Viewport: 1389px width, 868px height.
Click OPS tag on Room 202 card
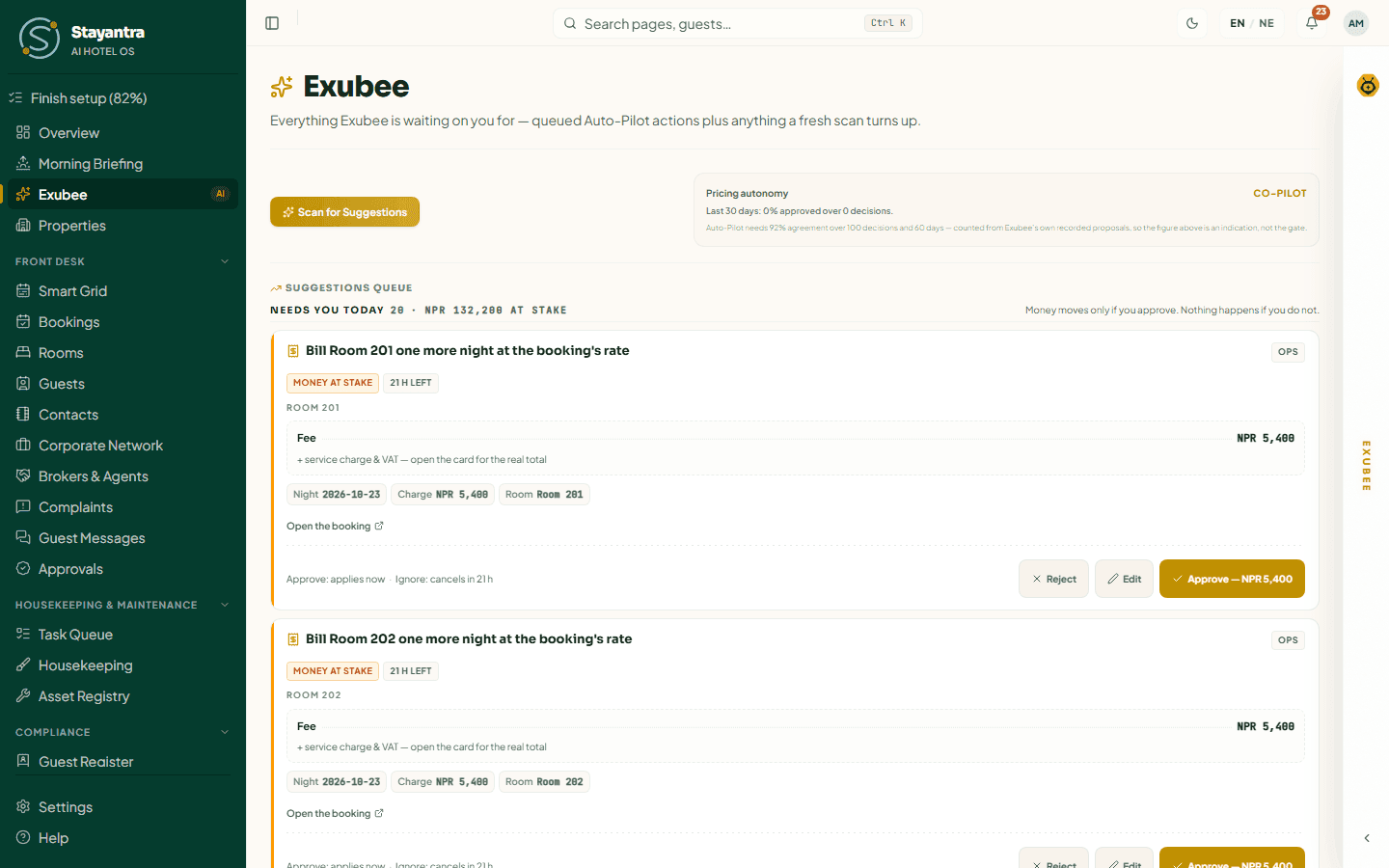[1288, 640]
